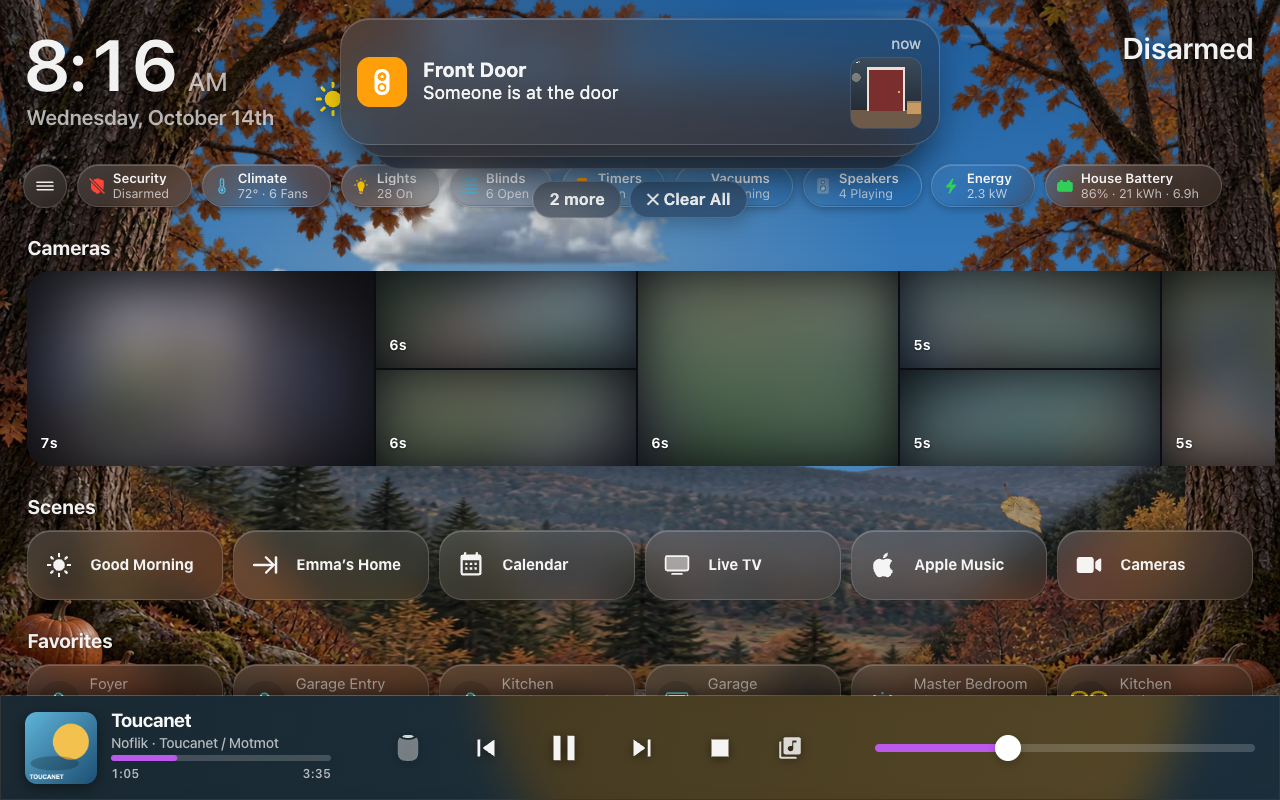Open the music queue library icon
Image resolution: width=1280 pixels, height=800 pixels.
[x=790, y=748]
